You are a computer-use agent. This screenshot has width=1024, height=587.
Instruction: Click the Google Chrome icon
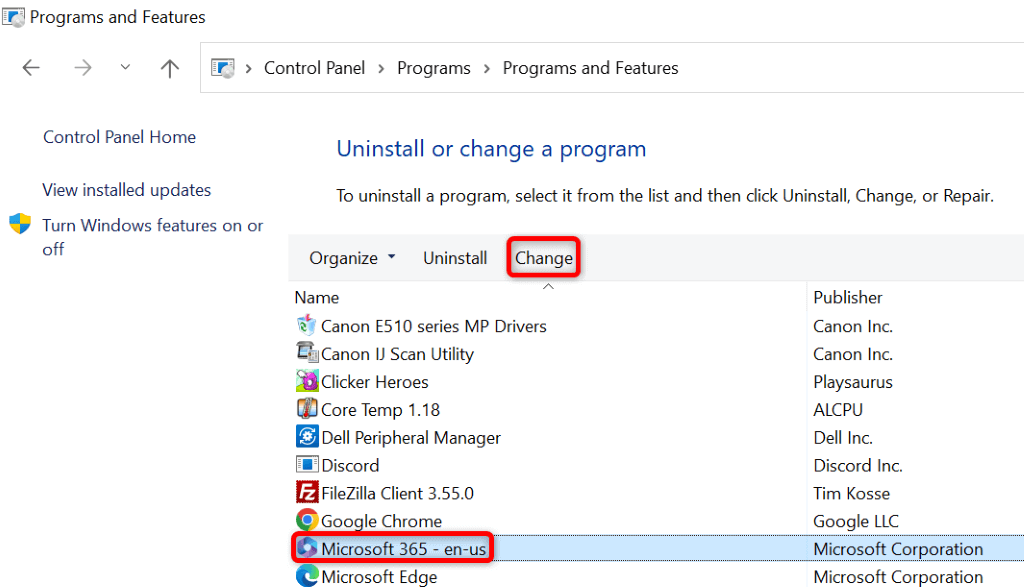pos(308,521)
